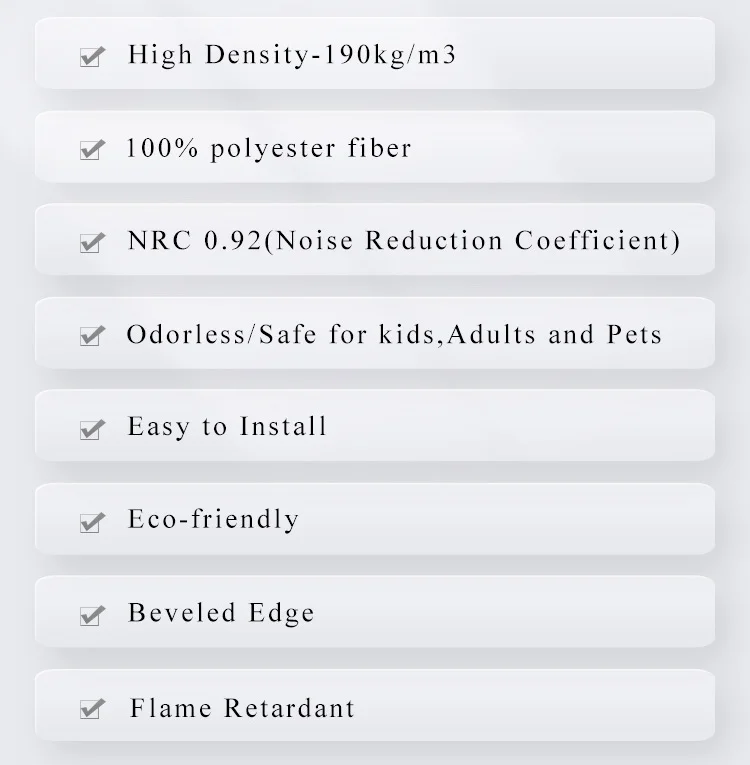Select the "Eco-friendly" text
750x765 pixels.
[213, 520]
